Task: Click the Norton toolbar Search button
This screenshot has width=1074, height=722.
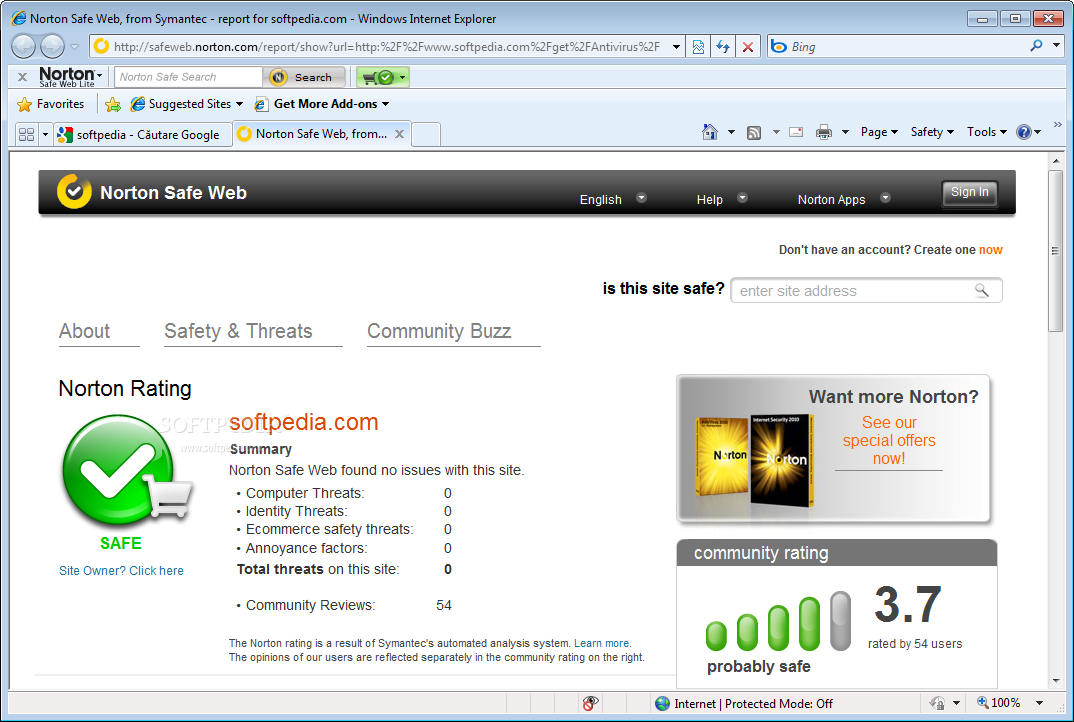Action: (x=305, y=77)
